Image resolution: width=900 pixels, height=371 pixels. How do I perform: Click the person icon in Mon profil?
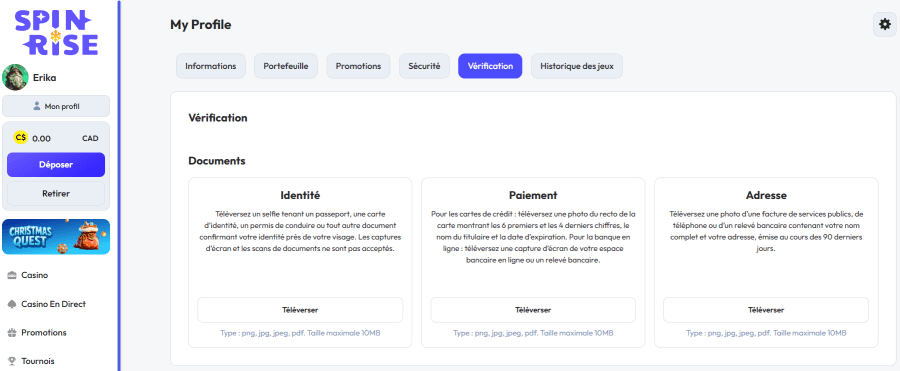click(37, 106)
